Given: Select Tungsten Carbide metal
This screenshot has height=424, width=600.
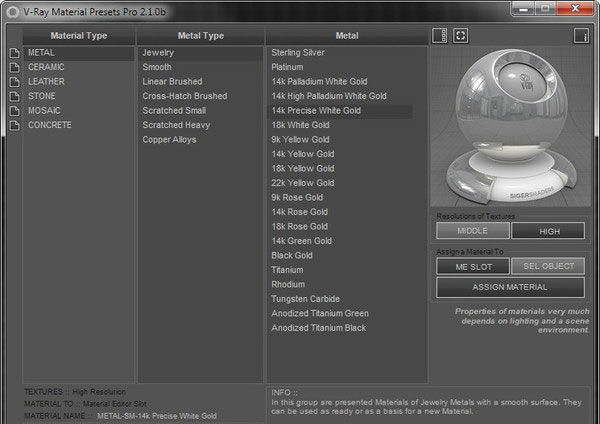Looking at the screenshot, I should click(x=341, y=299).
